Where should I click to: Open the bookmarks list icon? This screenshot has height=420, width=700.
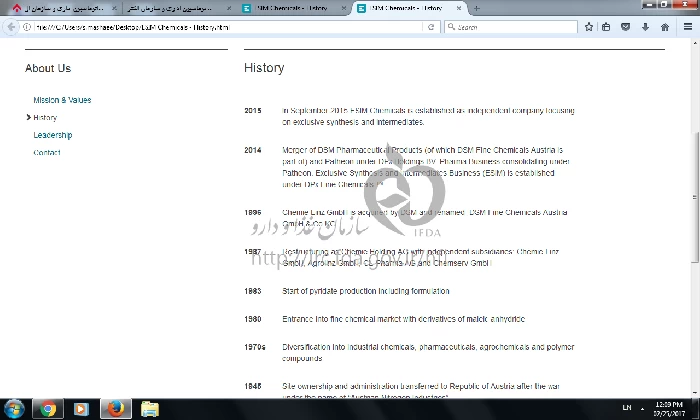[x=606, y=27]
